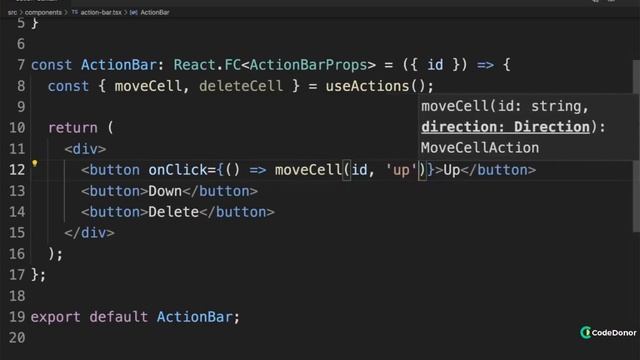The image size is (640, 360).
Task: Click line number 19 in the gutter
Action: 17,317
